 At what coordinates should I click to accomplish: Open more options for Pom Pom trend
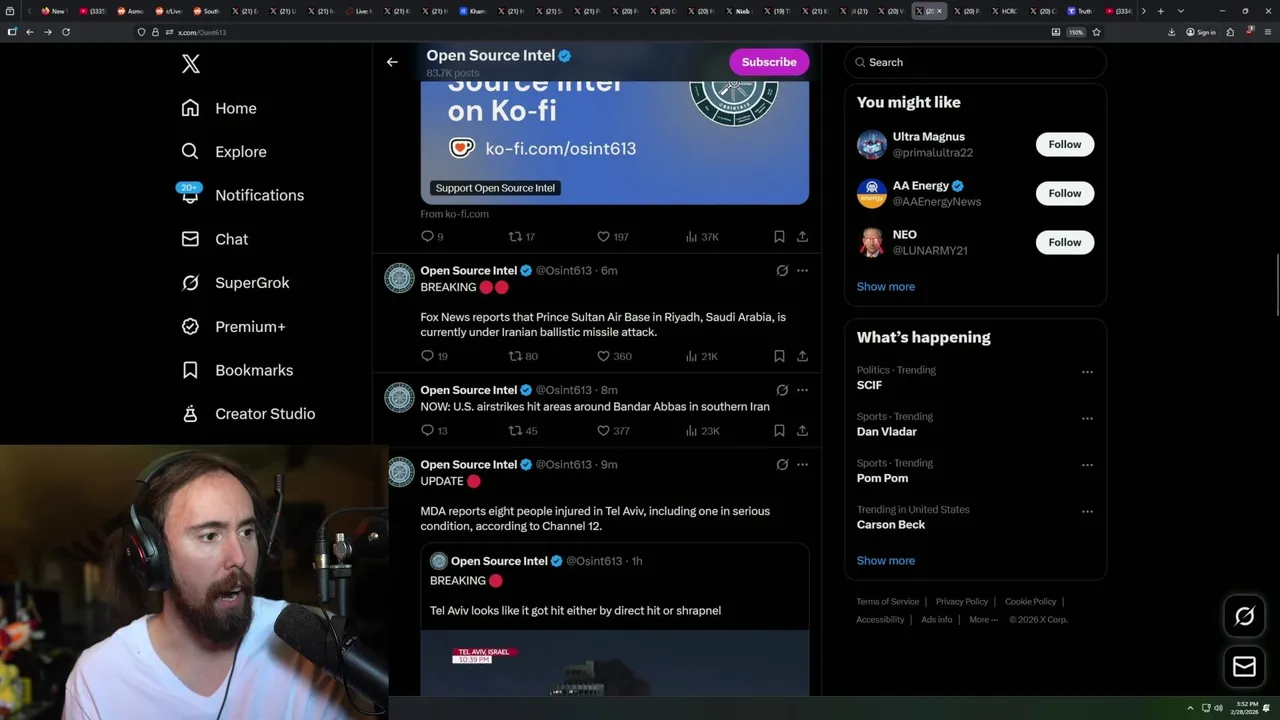(1087, 465)
